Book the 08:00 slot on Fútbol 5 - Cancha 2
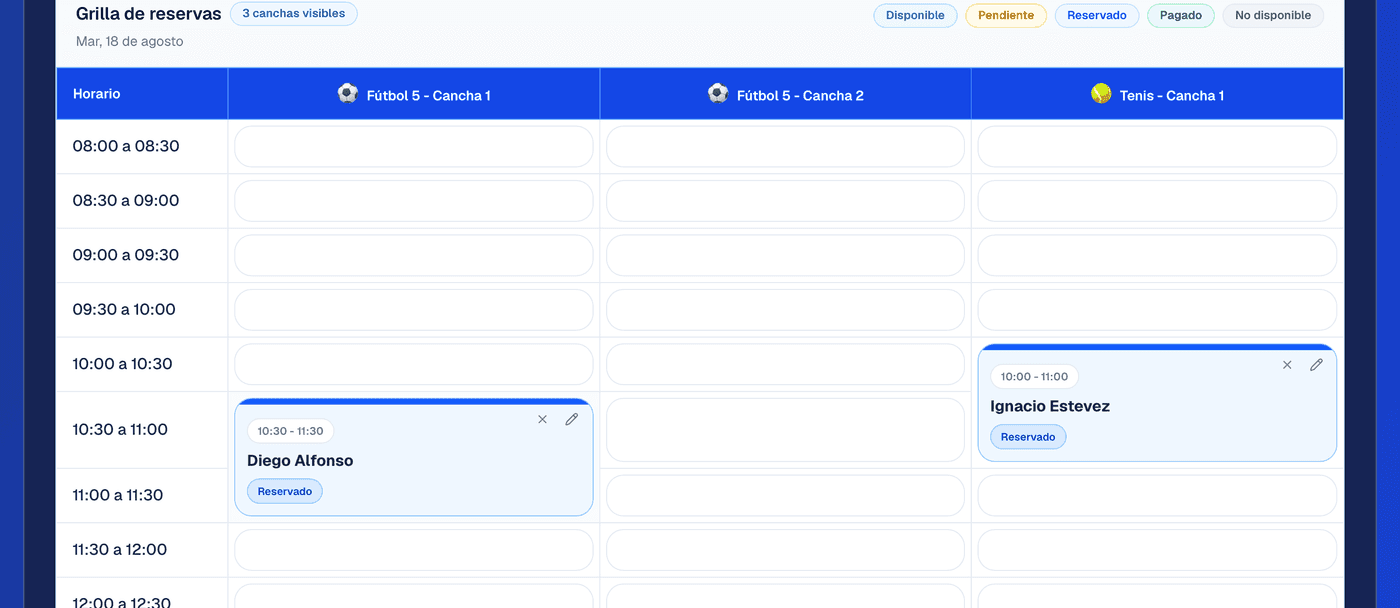The width and height of the screenshot is (1400, 608). [x=785, y=147]
